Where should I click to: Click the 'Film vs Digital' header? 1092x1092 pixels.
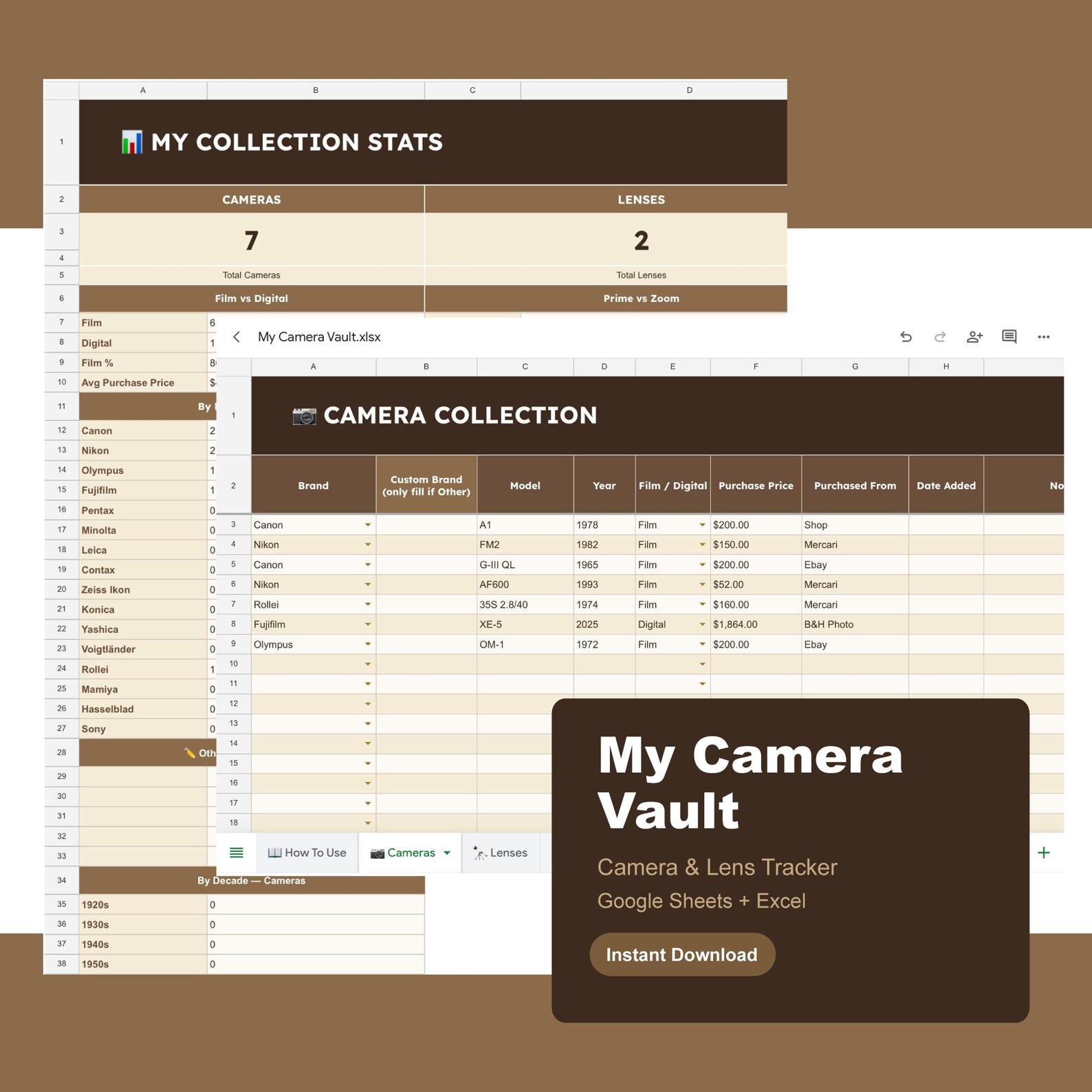point(252,298)
